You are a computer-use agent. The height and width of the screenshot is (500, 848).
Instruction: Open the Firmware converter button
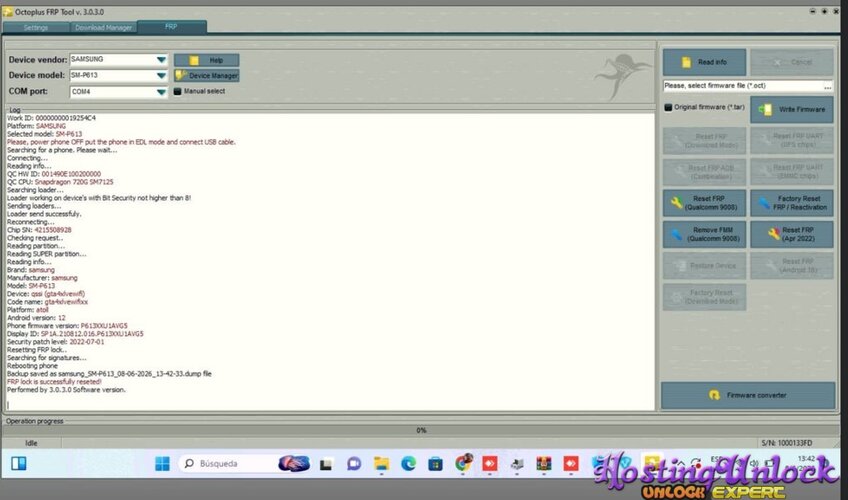[x=748, y=395]
